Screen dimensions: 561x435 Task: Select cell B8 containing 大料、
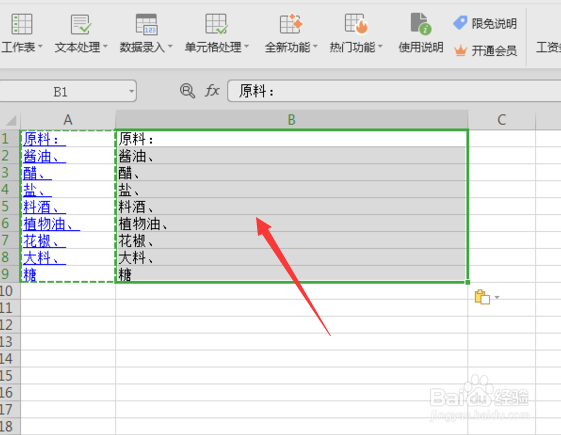(x=292, y=257)
